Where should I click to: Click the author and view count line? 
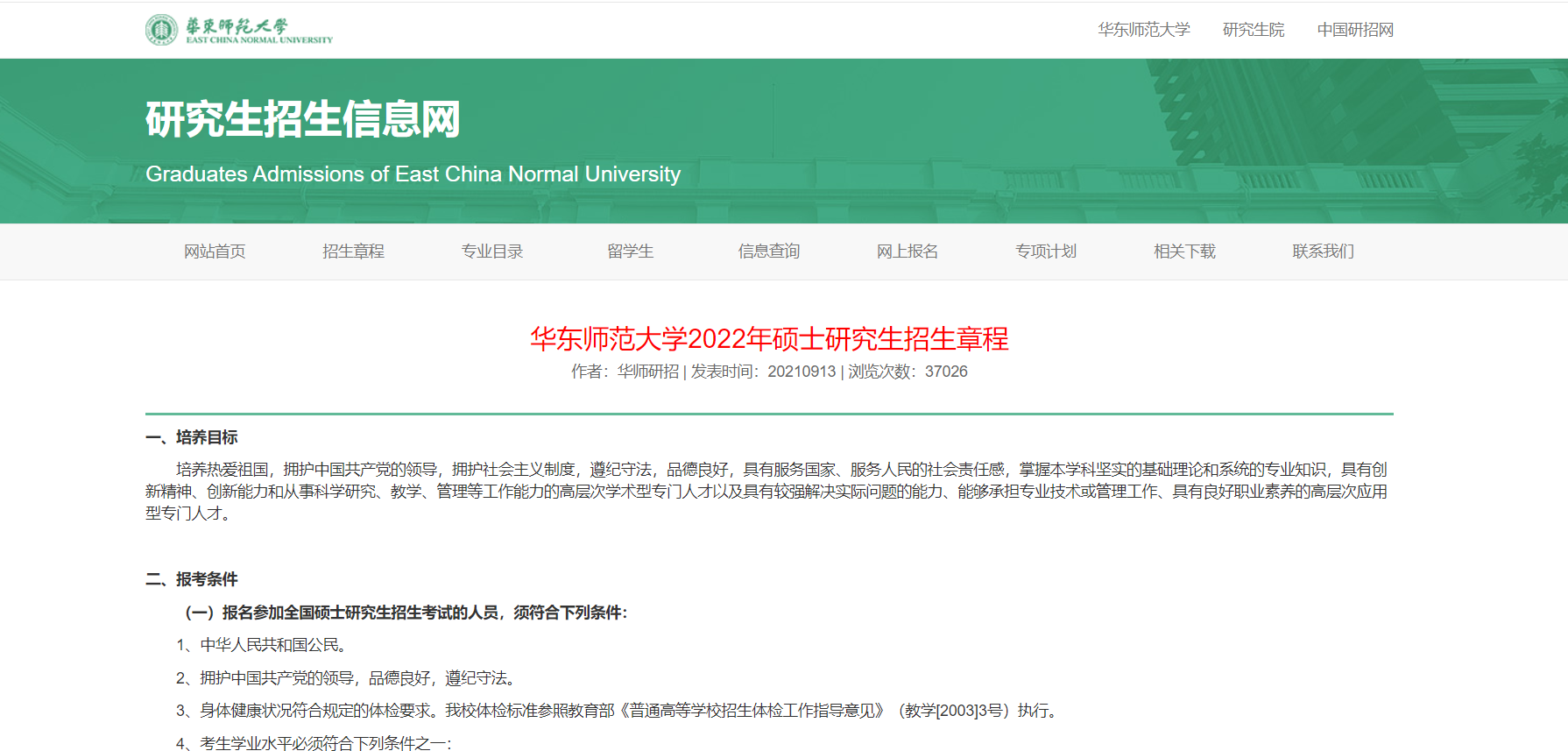[769, 372]
